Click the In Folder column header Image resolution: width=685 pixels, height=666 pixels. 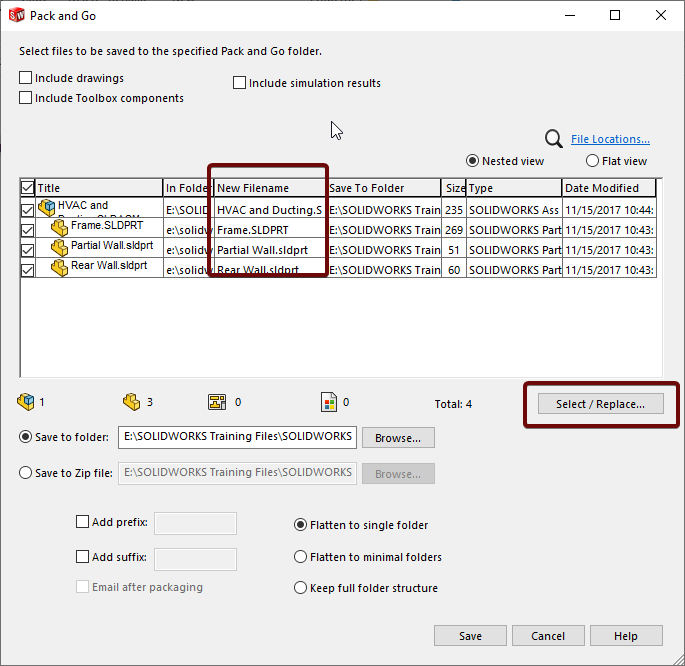(188, 188)
